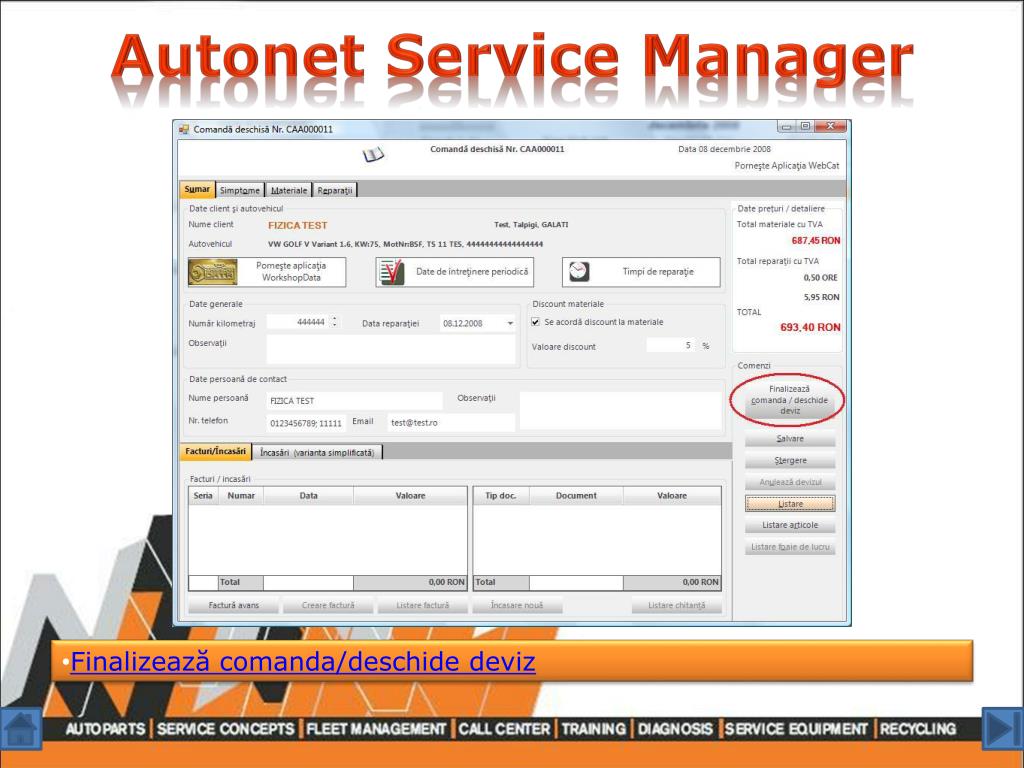
Task: Click Timpi de reparație button
Action: click(641, 272)
